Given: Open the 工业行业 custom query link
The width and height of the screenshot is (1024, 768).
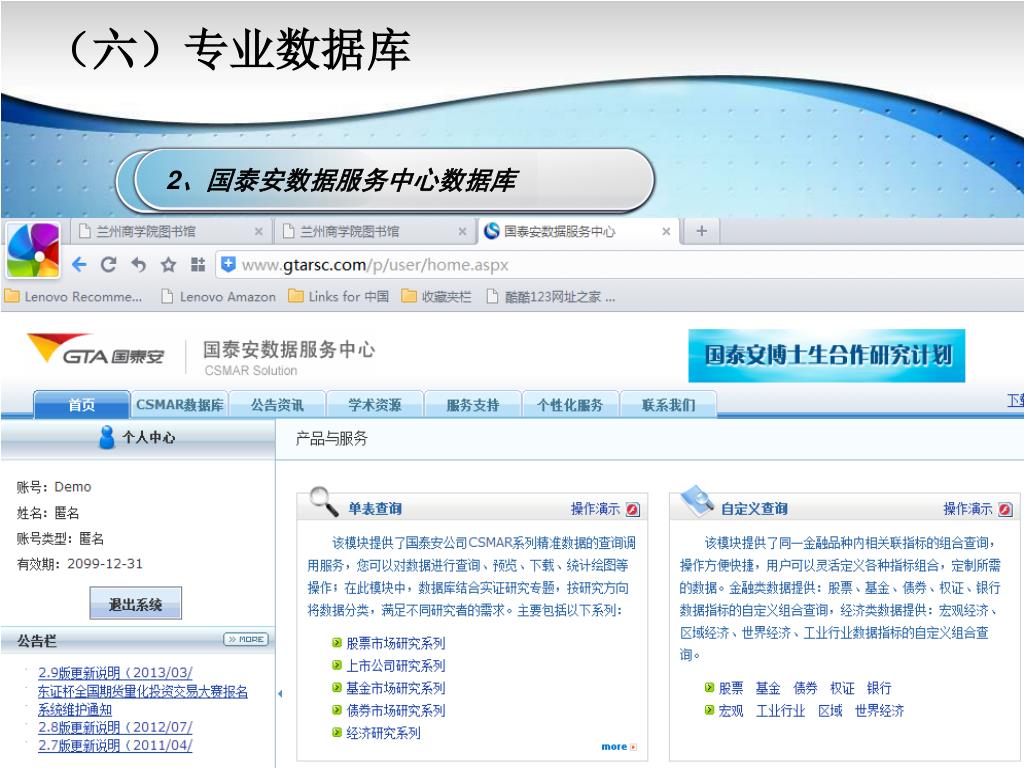Looking at the screenshot, I should (x=780, y=711).
